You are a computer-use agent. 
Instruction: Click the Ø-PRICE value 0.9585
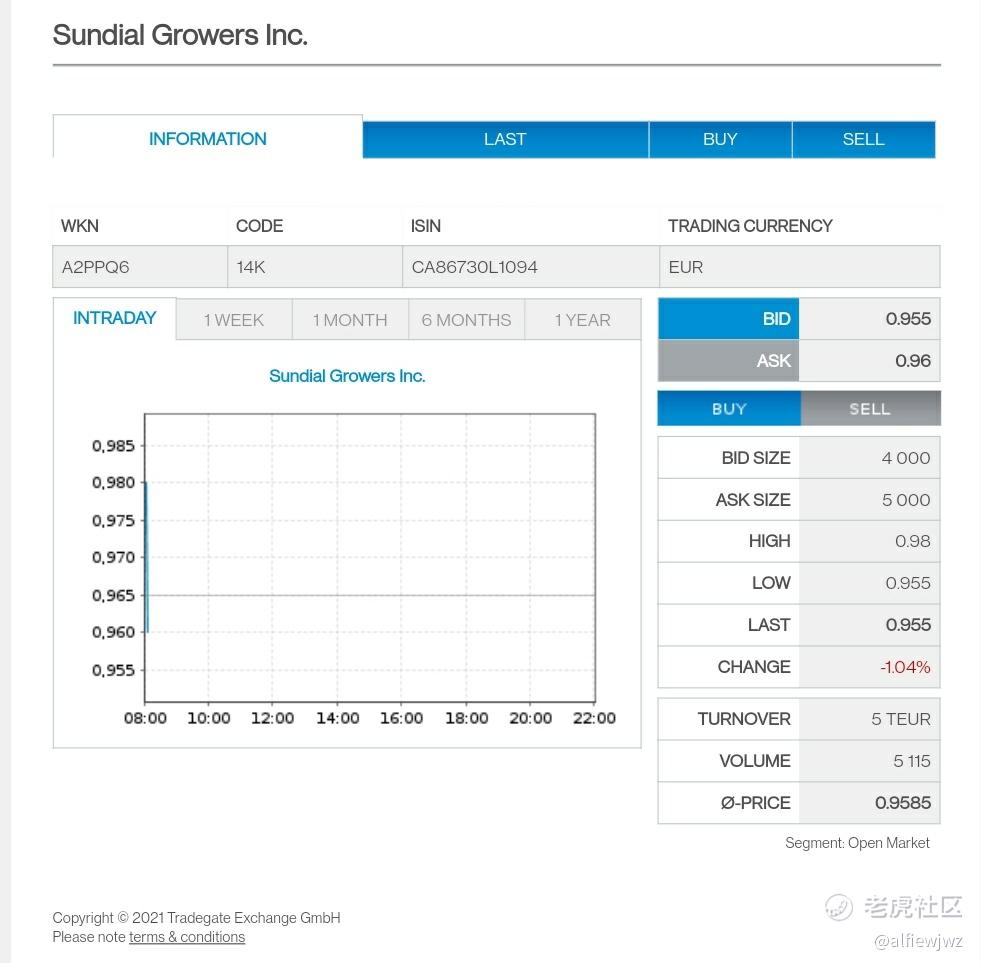(903, 803)
